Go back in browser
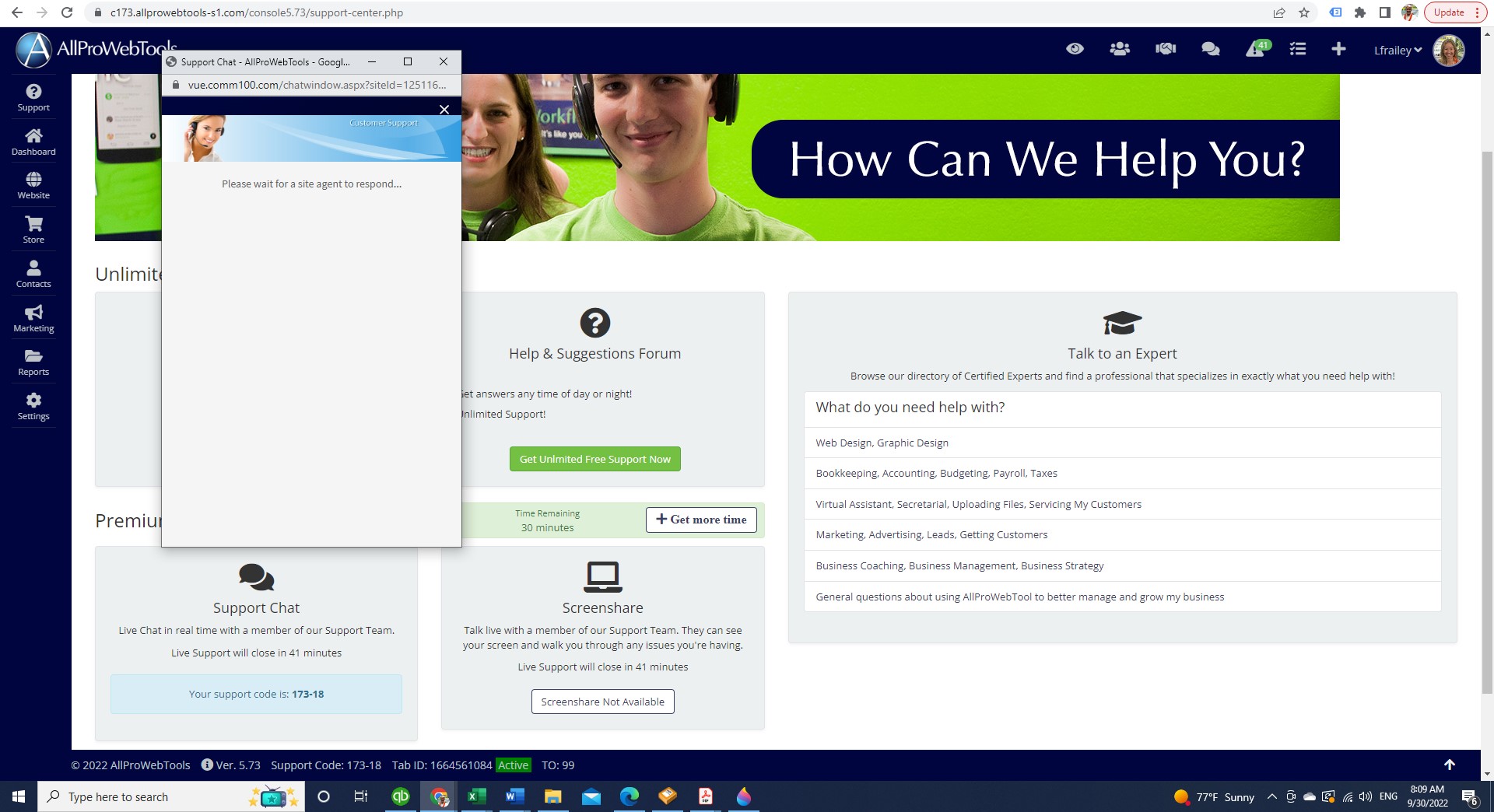Viewport: 1494px width, 812px height. click(x=17, y=12)
